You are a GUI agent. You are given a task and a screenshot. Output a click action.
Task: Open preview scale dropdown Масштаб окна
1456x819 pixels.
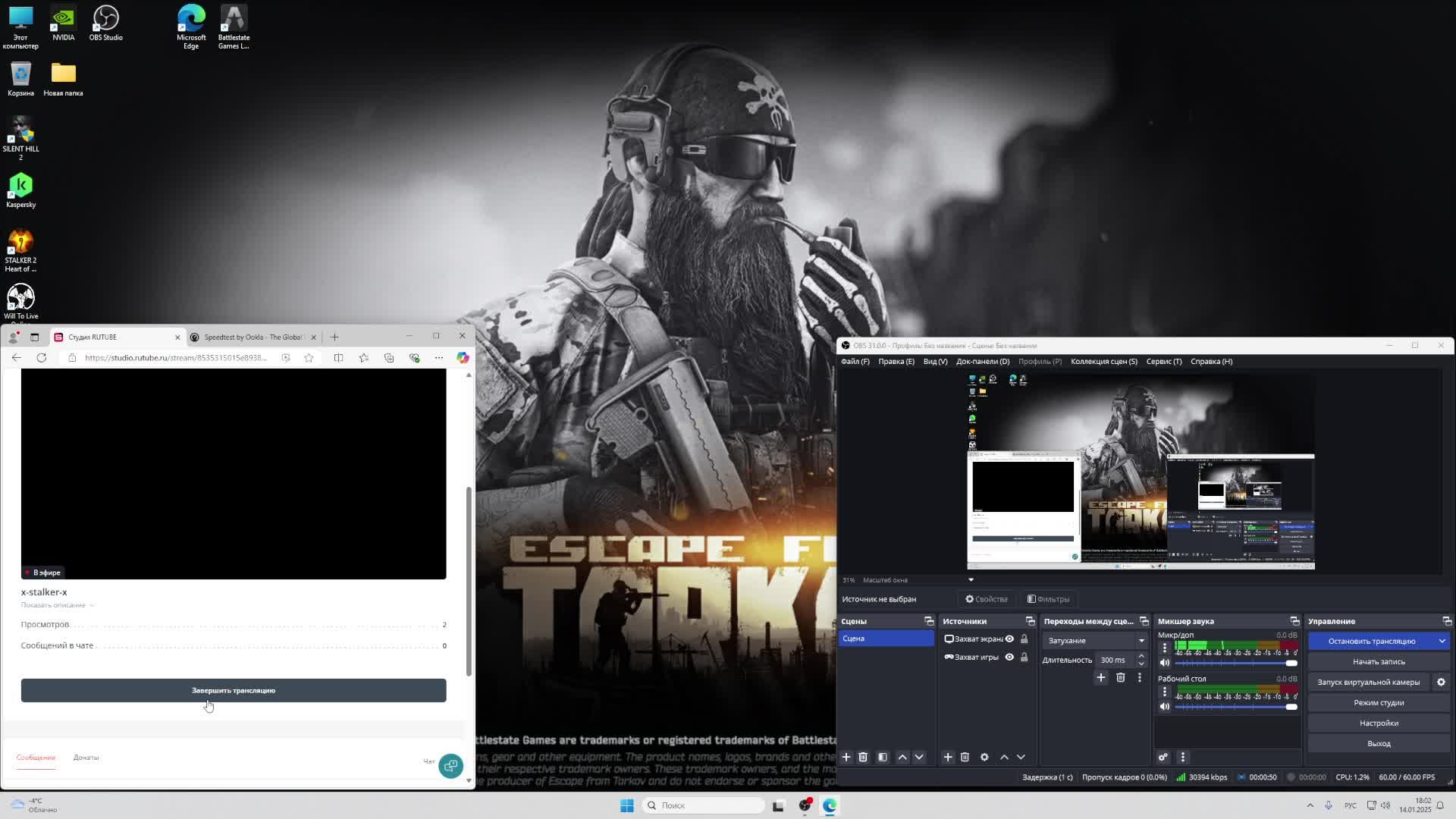[971, 580]
